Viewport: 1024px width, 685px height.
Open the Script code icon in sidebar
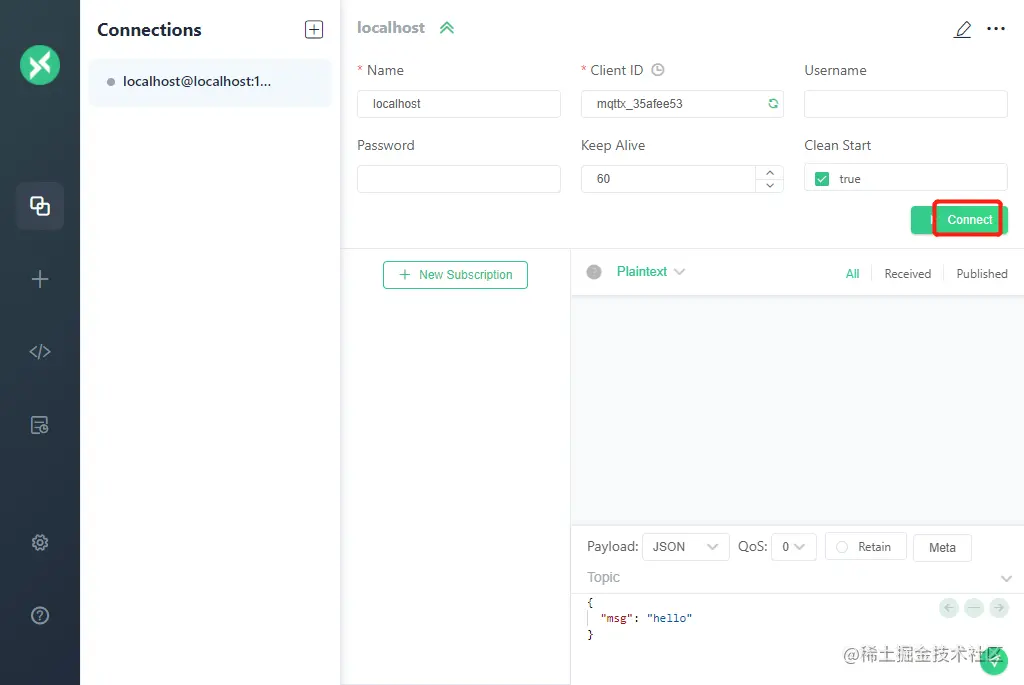click(40, 352)
